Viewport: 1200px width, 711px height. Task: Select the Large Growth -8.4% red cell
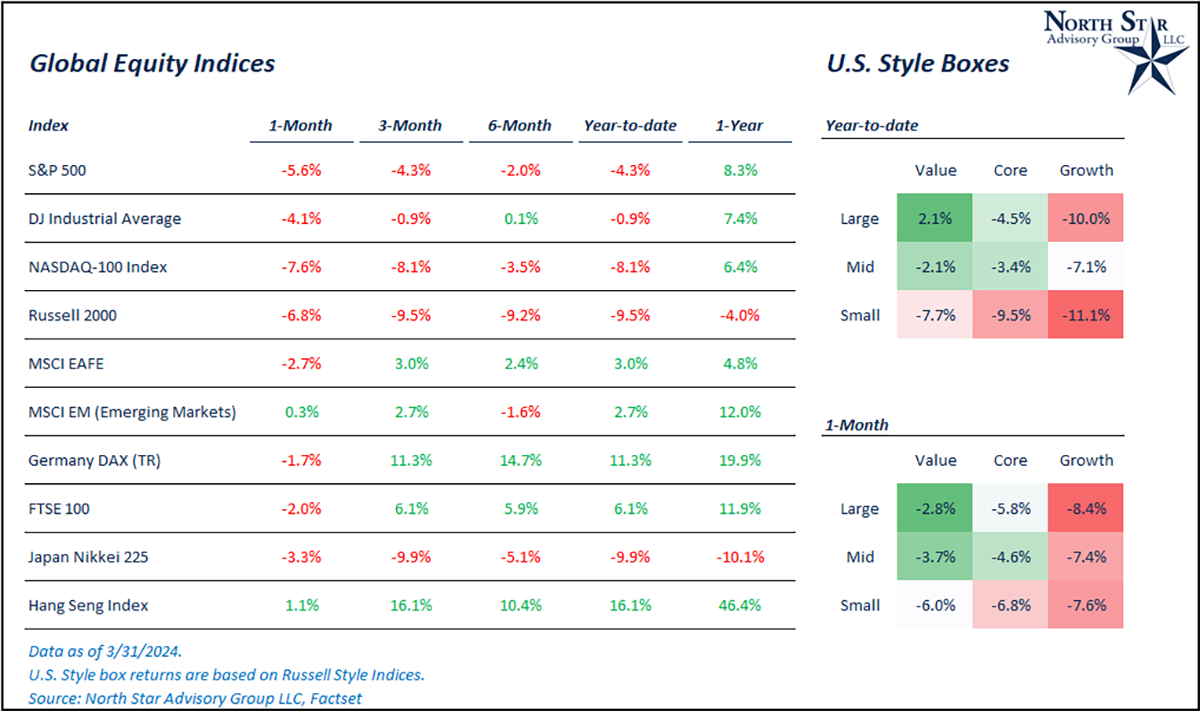[x=1086, y=509]
